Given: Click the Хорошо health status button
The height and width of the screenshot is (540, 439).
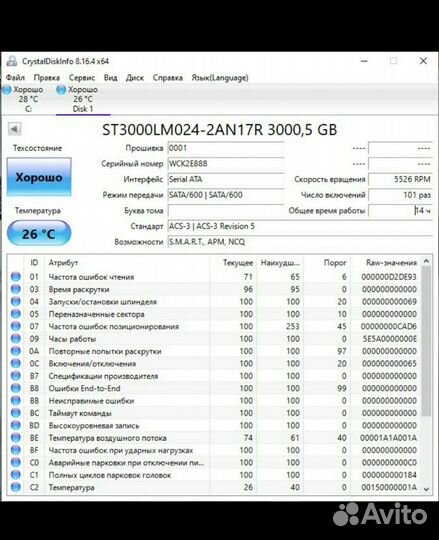Looking at the screenshot, I should pos(39,177).
